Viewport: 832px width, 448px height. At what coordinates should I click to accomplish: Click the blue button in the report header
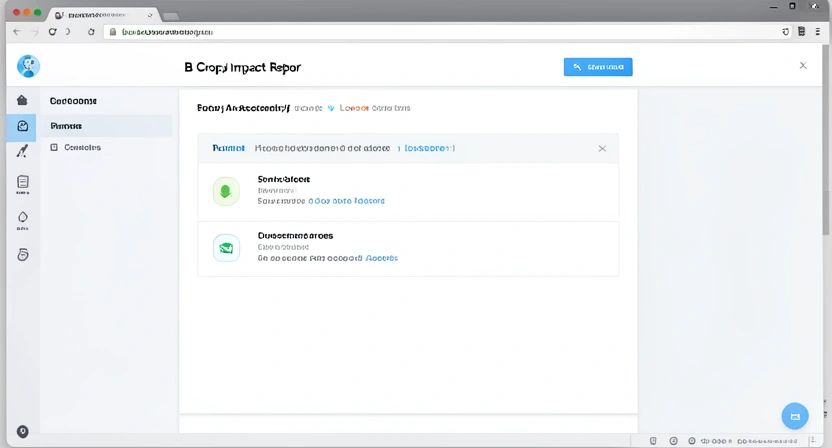(598, 67)
